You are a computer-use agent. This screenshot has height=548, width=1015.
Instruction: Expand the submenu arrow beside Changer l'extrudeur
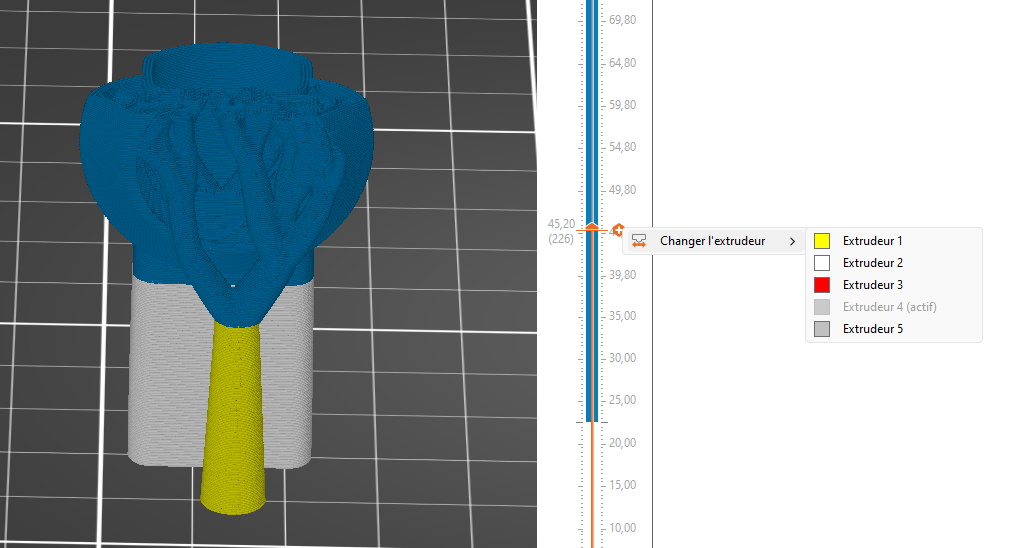point(793,241)
